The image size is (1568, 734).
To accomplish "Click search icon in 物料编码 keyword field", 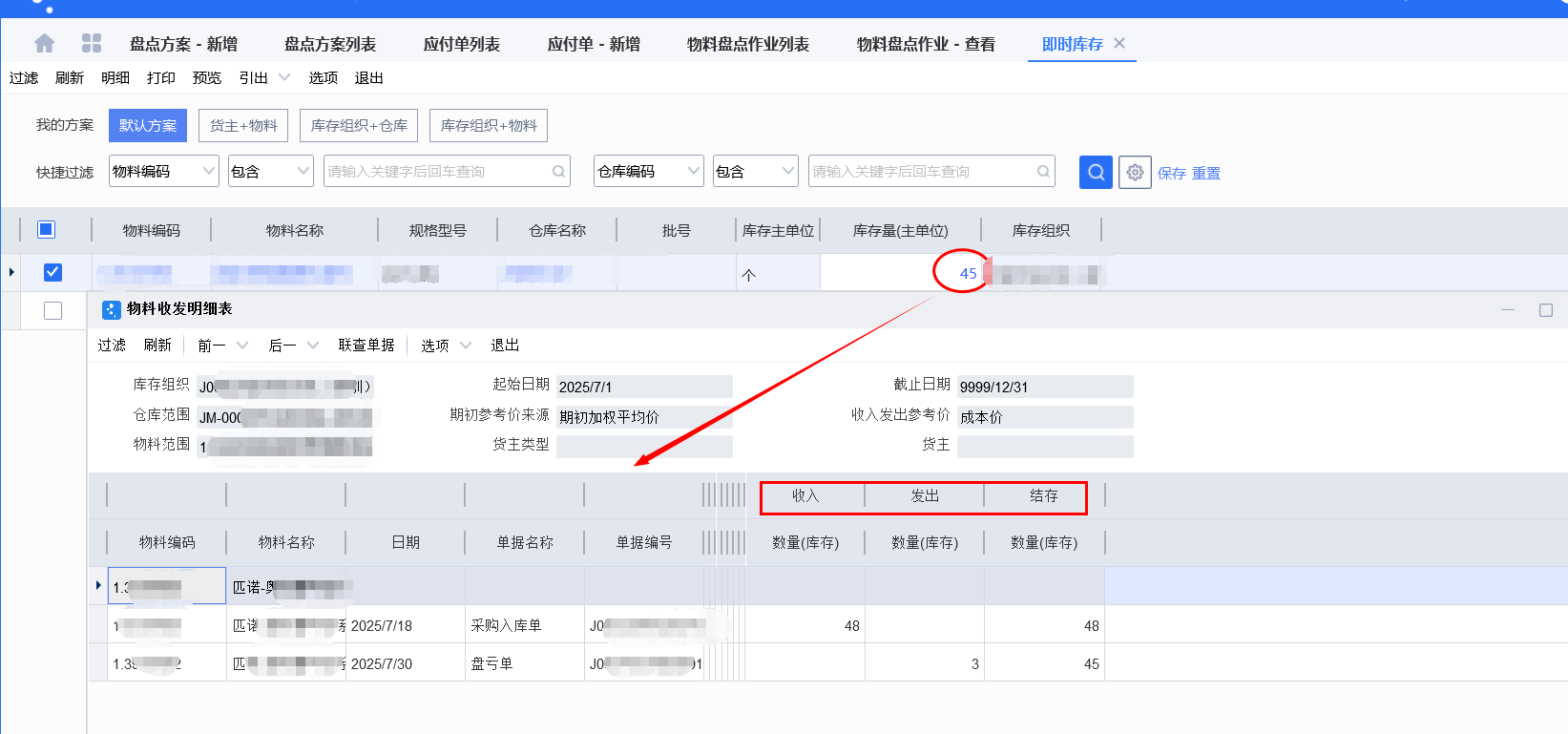I will pyautogui.click(x=558, y=172).
